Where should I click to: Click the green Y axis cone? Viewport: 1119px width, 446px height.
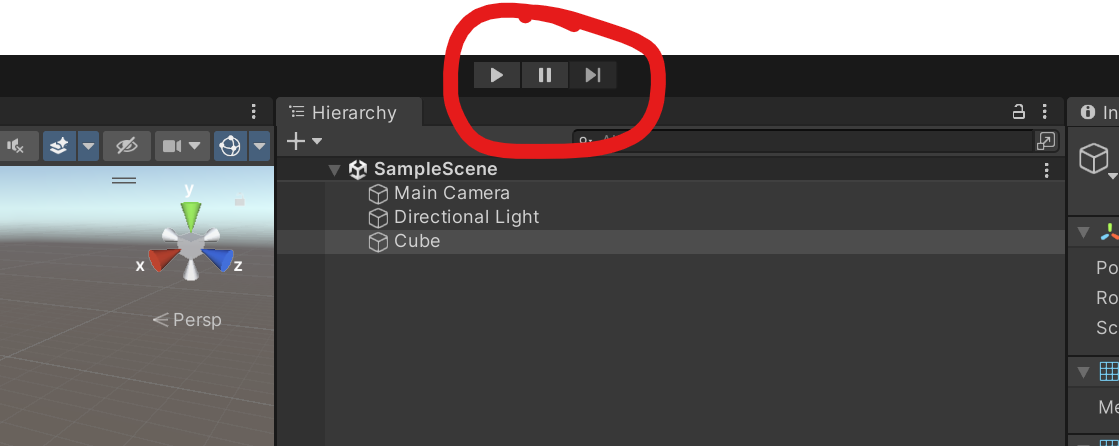pyautogui.click(x=190, y=215)
